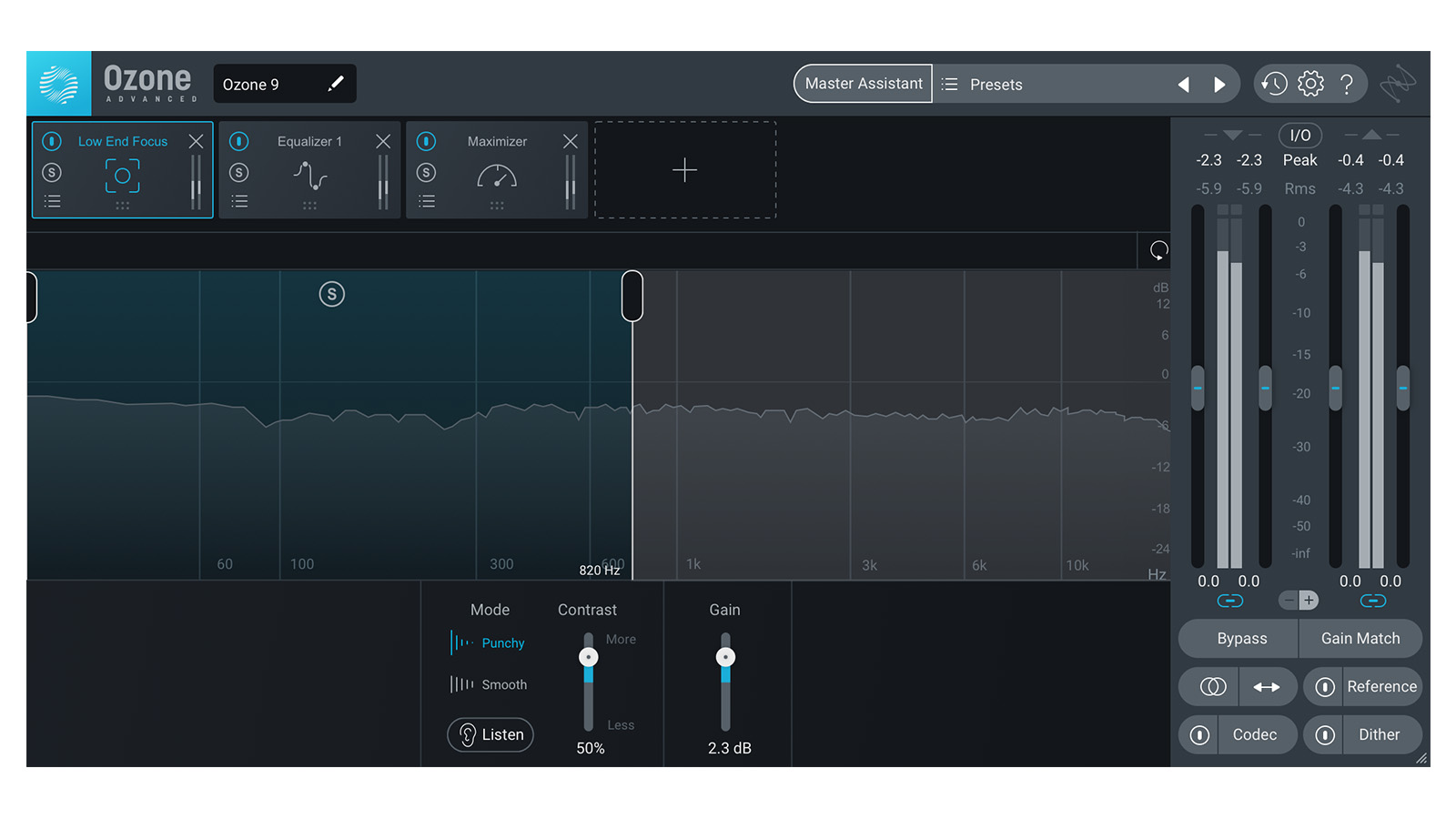Remove the Maximizer module with its X
This screenshot has height=819, width=1456.
point(571,141)
